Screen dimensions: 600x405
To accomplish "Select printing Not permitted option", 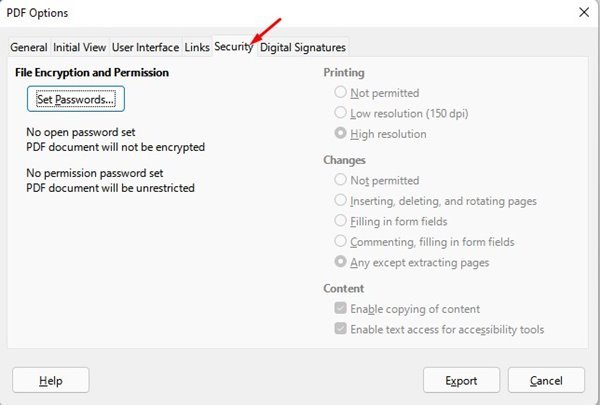I will tap(342, 94).
